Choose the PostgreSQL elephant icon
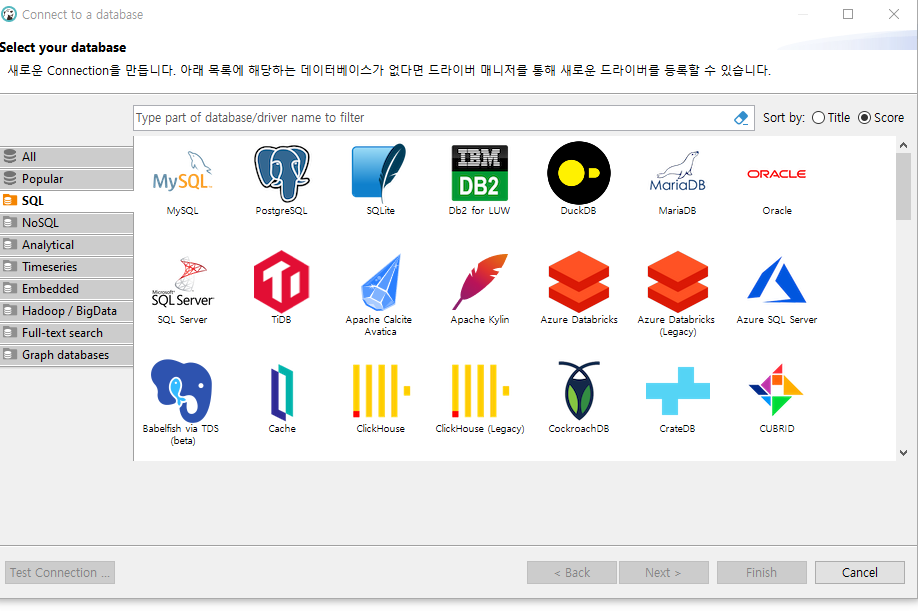The image size is (918, 611). pyautogui.click(x=282, y=174)
